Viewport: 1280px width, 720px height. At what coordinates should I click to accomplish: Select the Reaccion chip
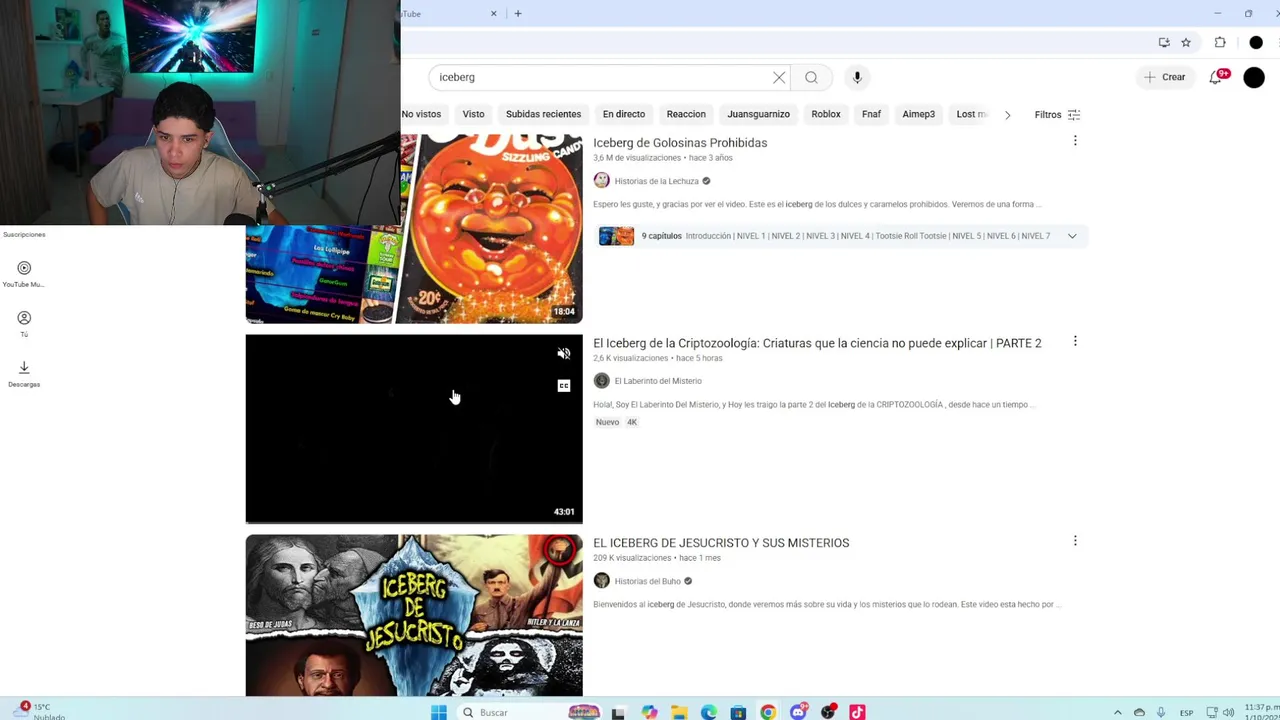(x=686, y=114)
